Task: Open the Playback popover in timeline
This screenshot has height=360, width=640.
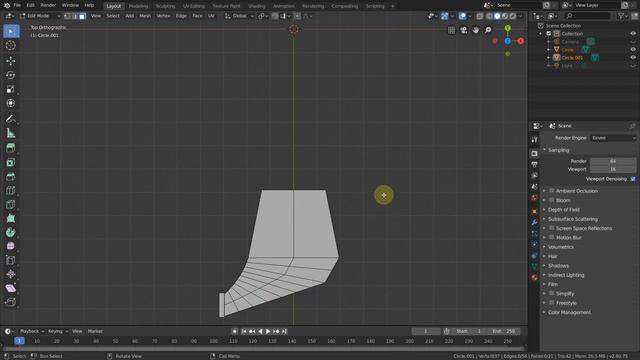Action: pos(32,331)
